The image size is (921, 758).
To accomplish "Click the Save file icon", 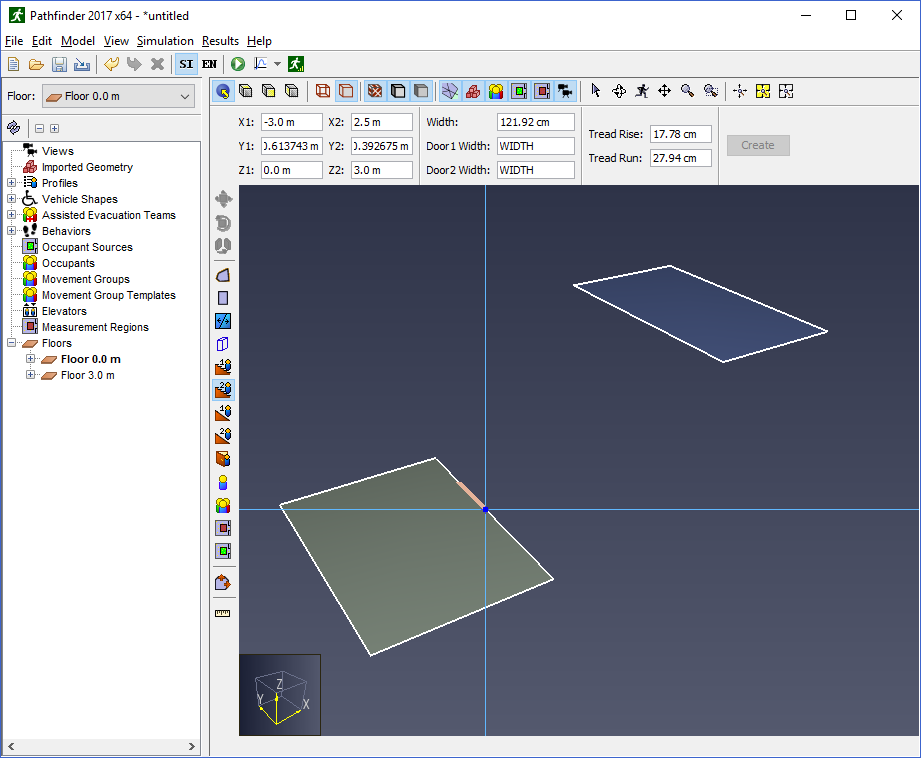I will pos(59,64).
